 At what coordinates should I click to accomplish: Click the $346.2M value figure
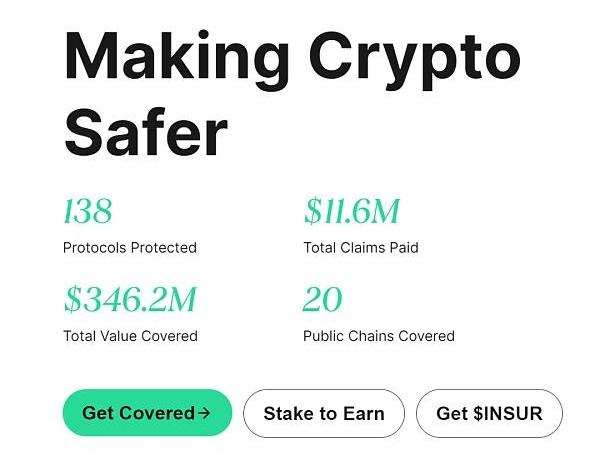130,299
